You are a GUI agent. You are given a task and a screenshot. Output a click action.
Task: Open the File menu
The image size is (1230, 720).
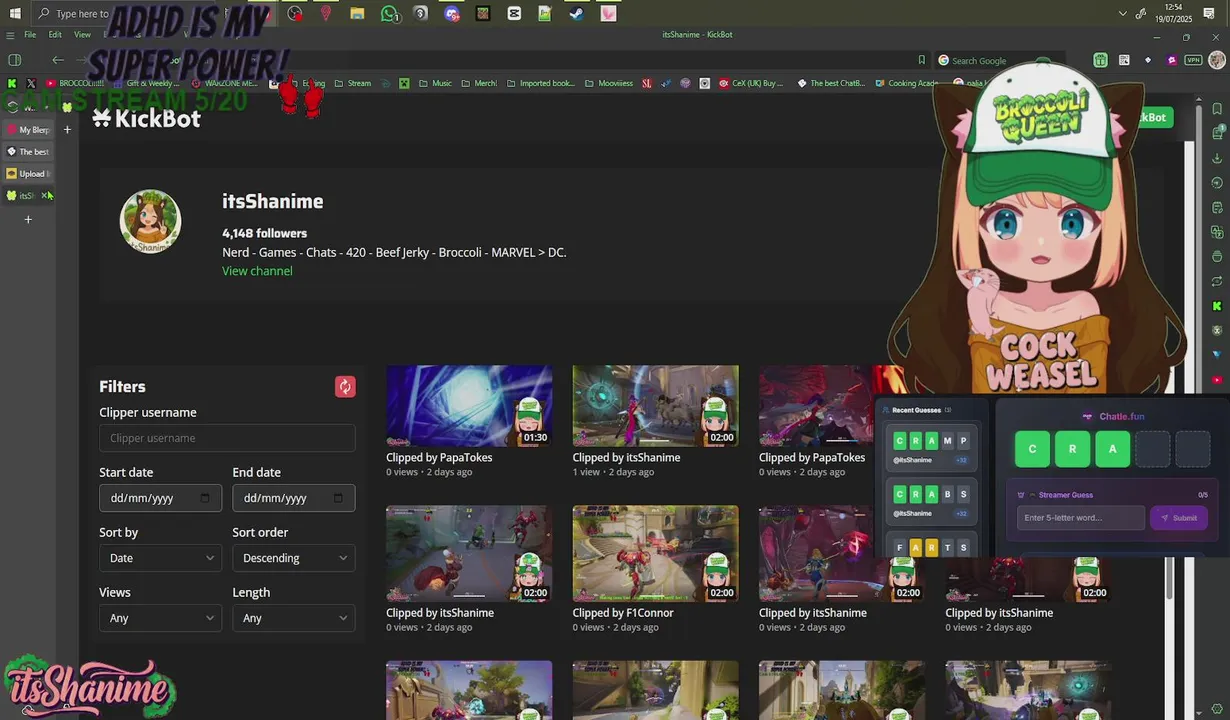point(30,35)
